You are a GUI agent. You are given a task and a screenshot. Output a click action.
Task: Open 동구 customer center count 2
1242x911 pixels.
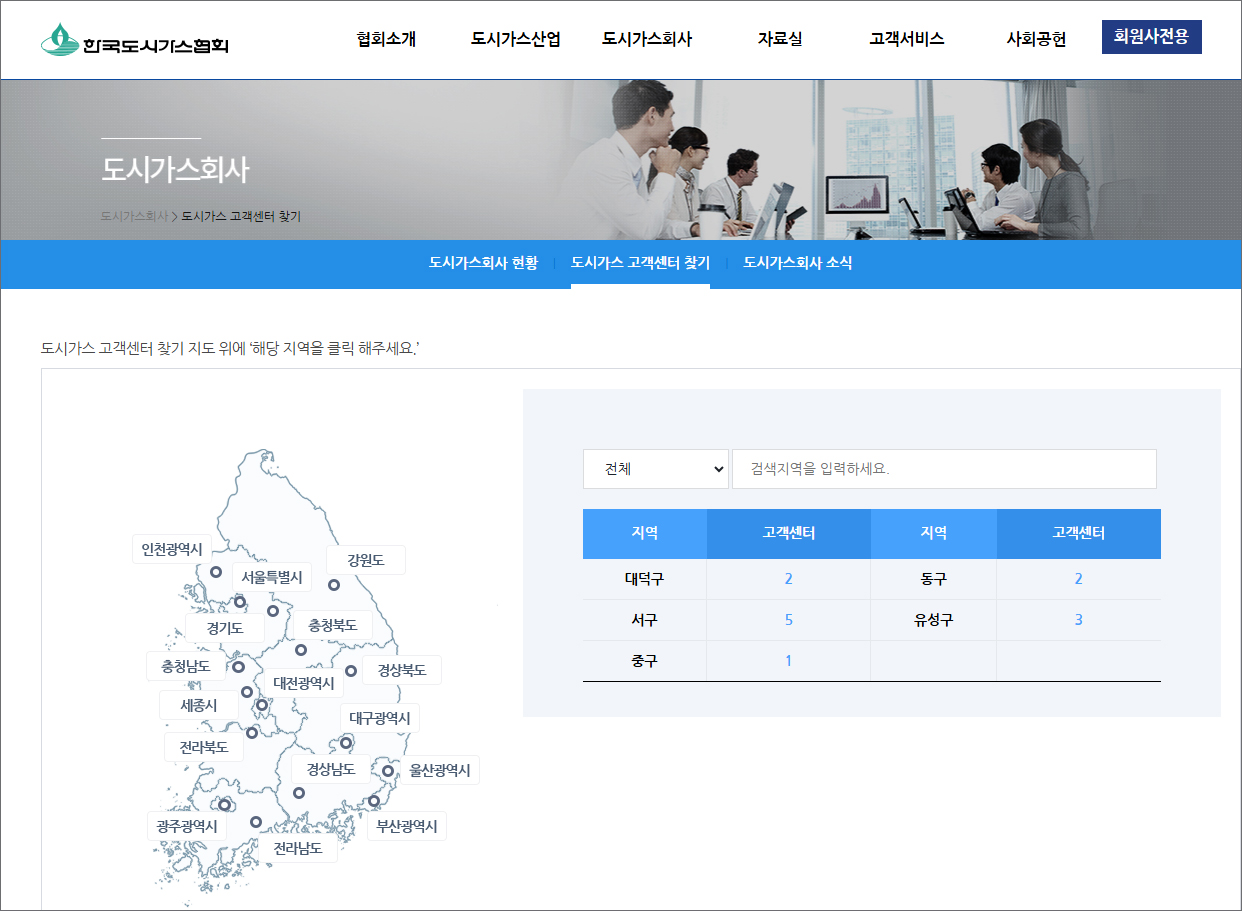tap(1078, 579)
